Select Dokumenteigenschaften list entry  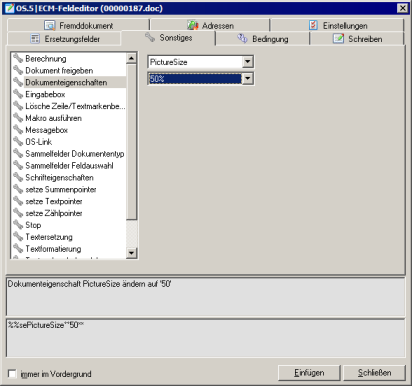coord(66,82)
